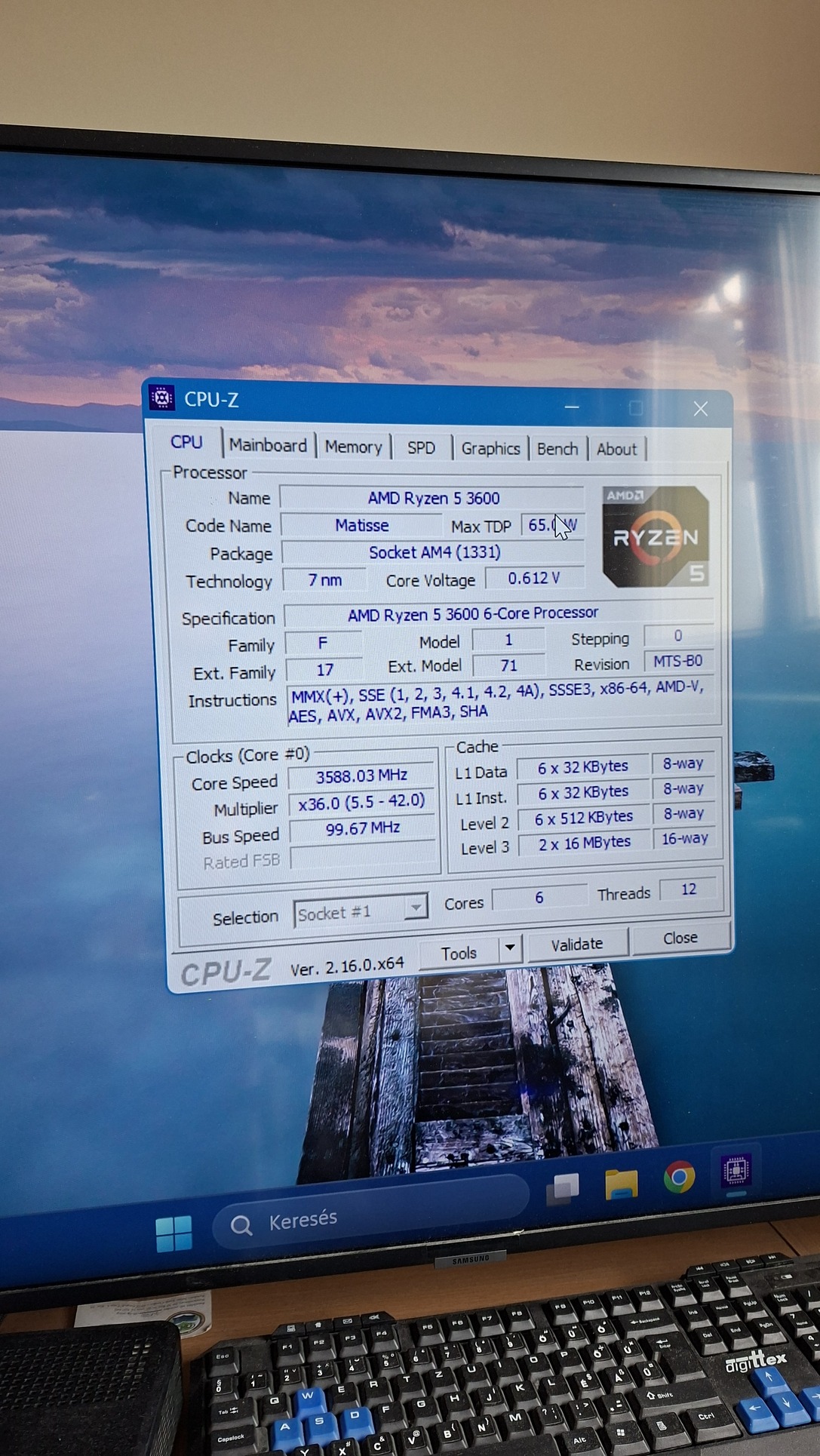This screenshot has width=820, height=1456.
Task: Click the Validate button
Action: pyautogui.click(x=577, y=945)
